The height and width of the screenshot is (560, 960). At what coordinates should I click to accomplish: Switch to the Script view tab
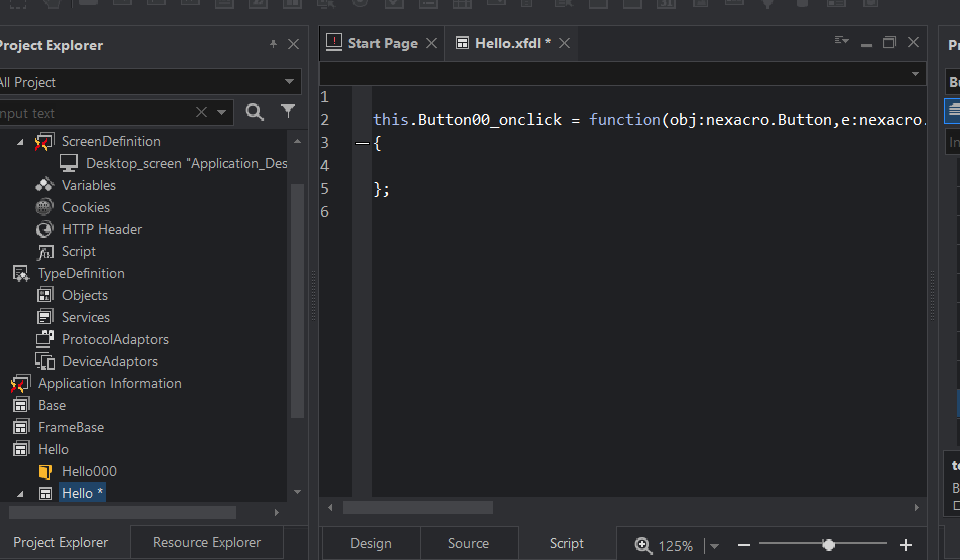coord(566,543)
